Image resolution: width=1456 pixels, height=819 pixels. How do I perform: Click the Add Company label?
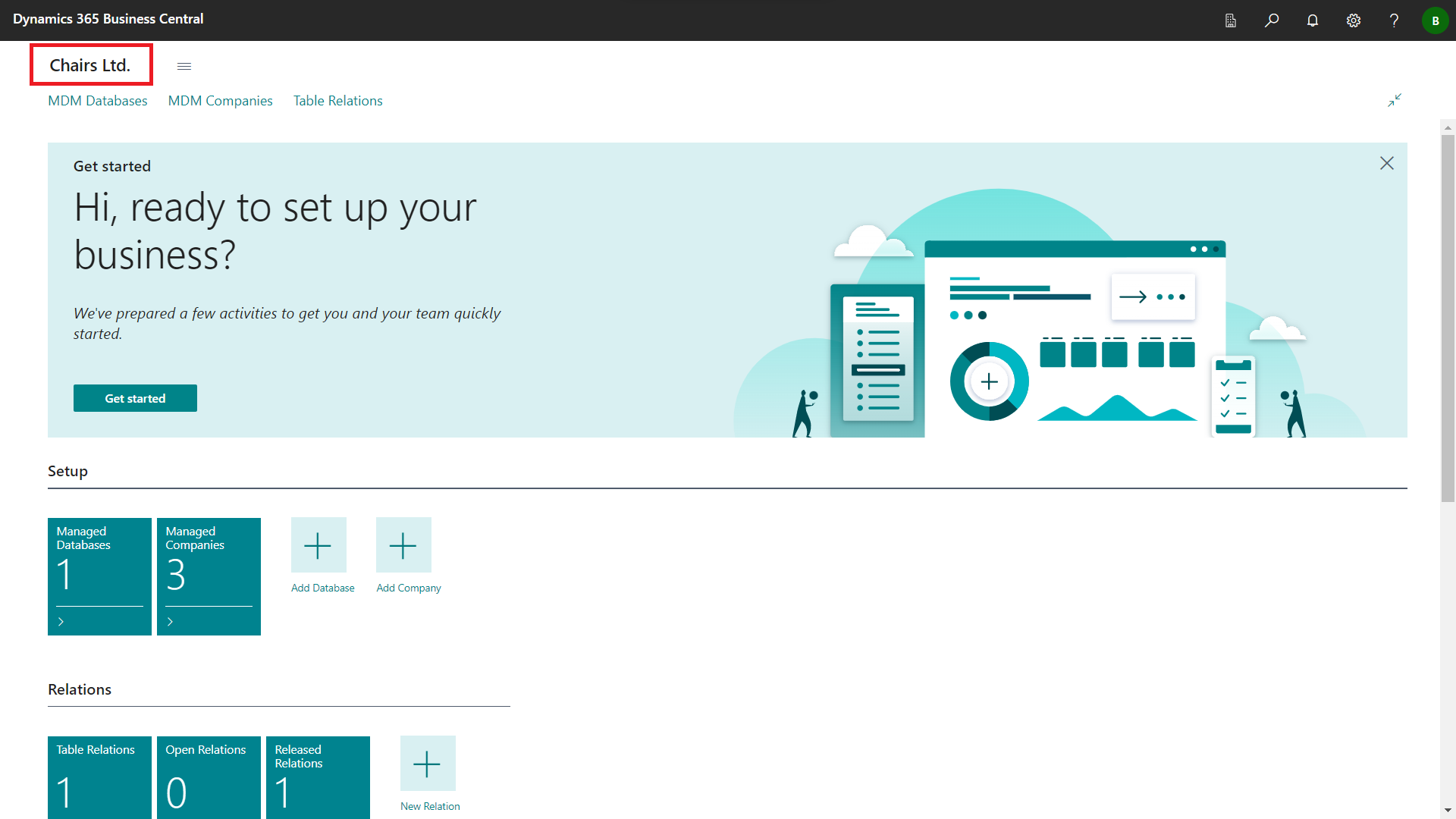click(x=409, y=588)
